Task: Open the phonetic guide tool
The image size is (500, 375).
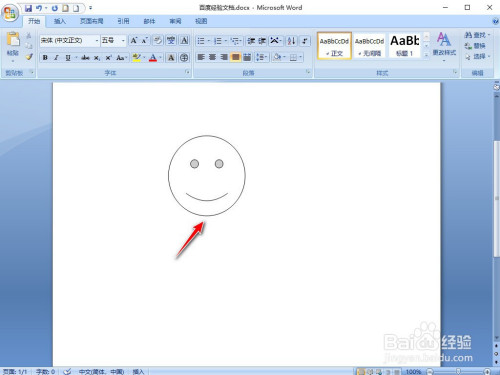Action: point(171,41)
